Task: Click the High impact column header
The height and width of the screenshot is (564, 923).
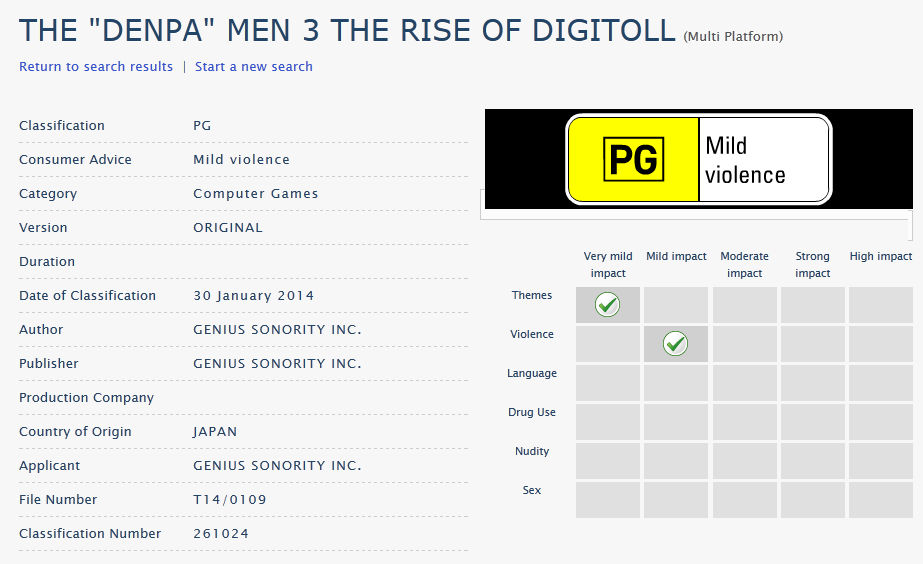Action: click(880, 257)
